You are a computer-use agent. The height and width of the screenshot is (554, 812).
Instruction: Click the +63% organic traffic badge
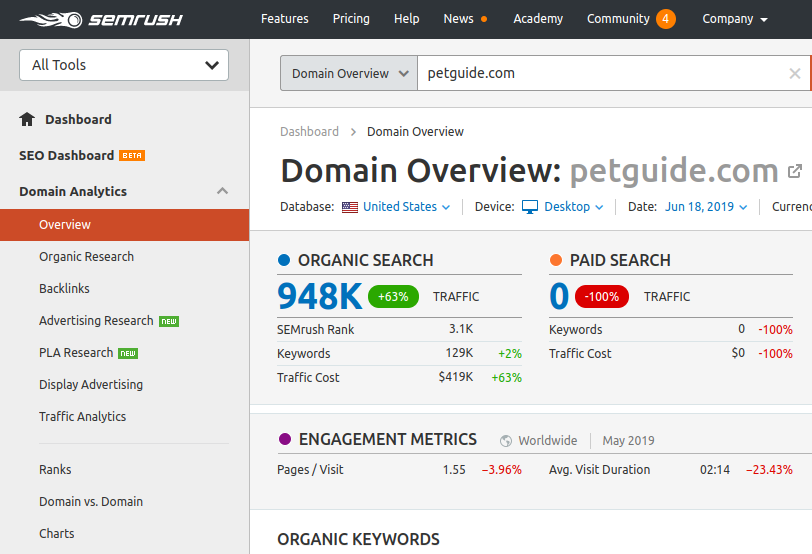tap(393, 297)
